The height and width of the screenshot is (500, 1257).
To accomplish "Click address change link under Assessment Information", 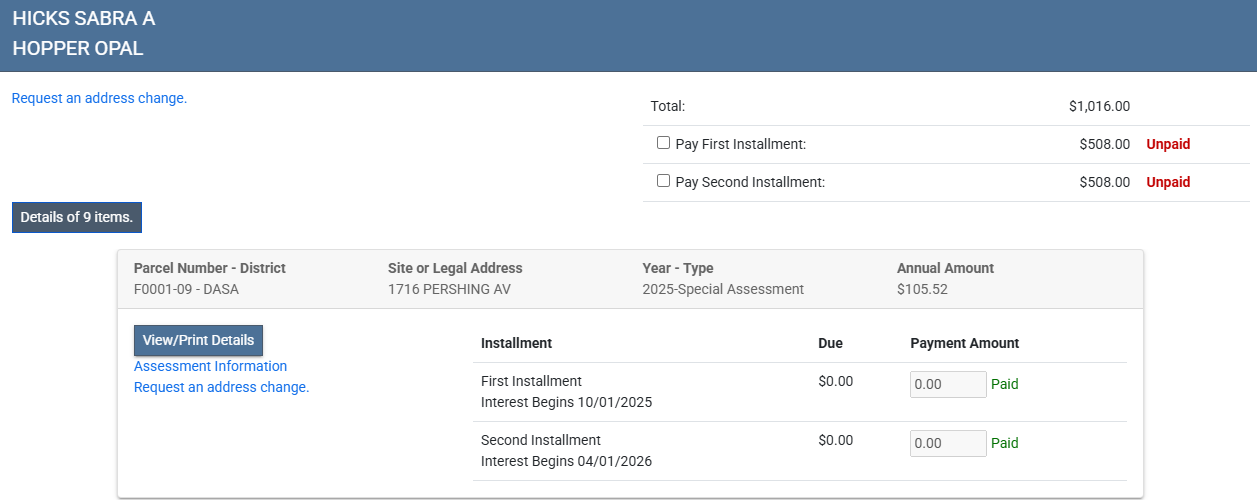I will coord(221,387).
